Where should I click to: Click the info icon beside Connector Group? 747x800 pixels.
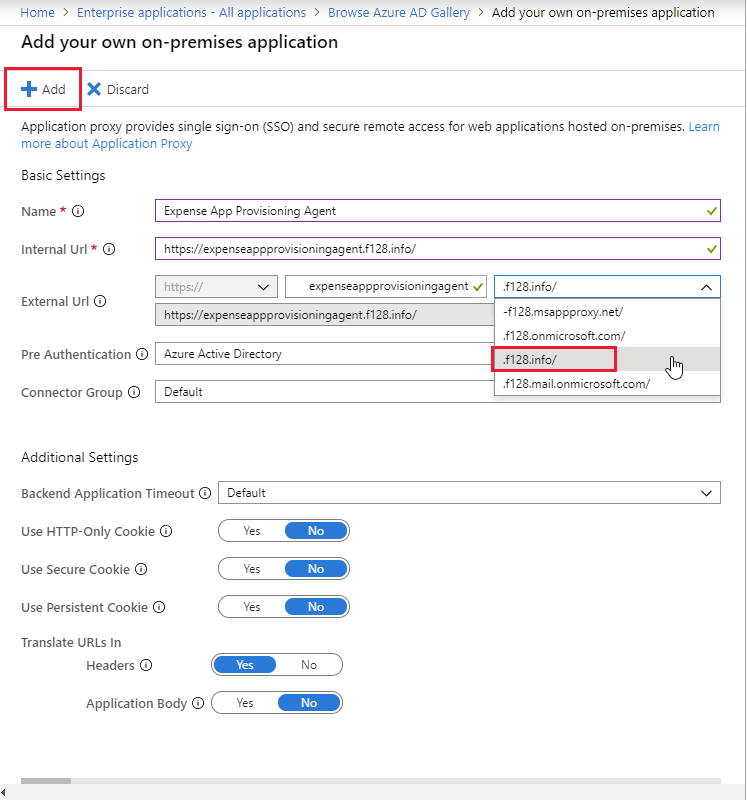pos(134,392)
